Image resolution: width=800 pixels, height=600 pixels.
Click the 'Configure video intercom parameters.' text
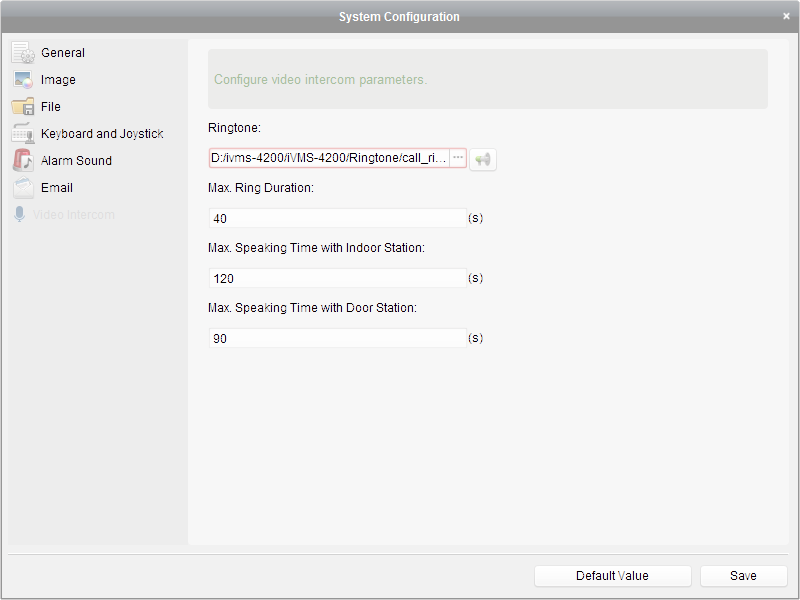320,80
